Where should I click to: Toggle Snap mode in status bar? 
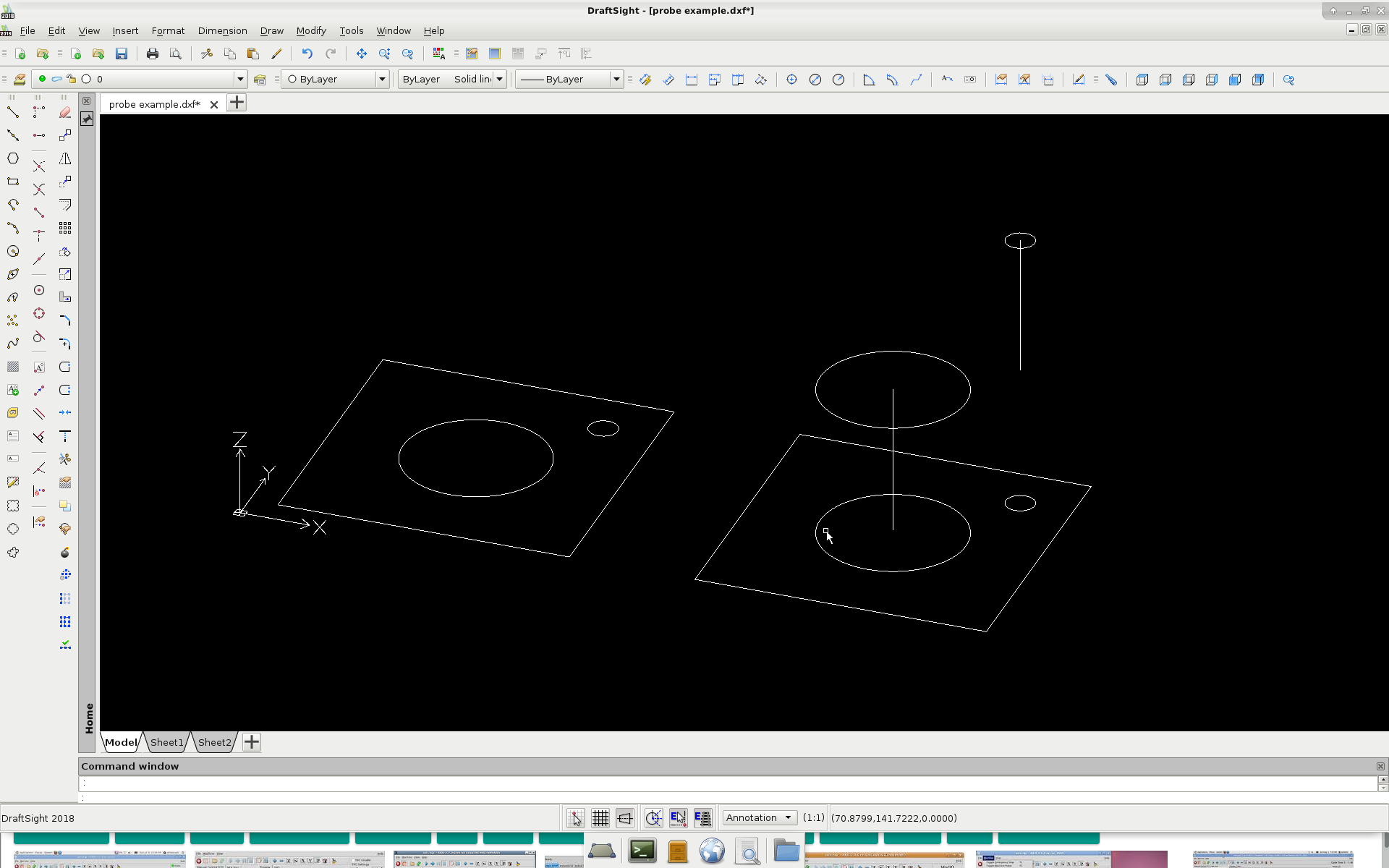[576, 818]
